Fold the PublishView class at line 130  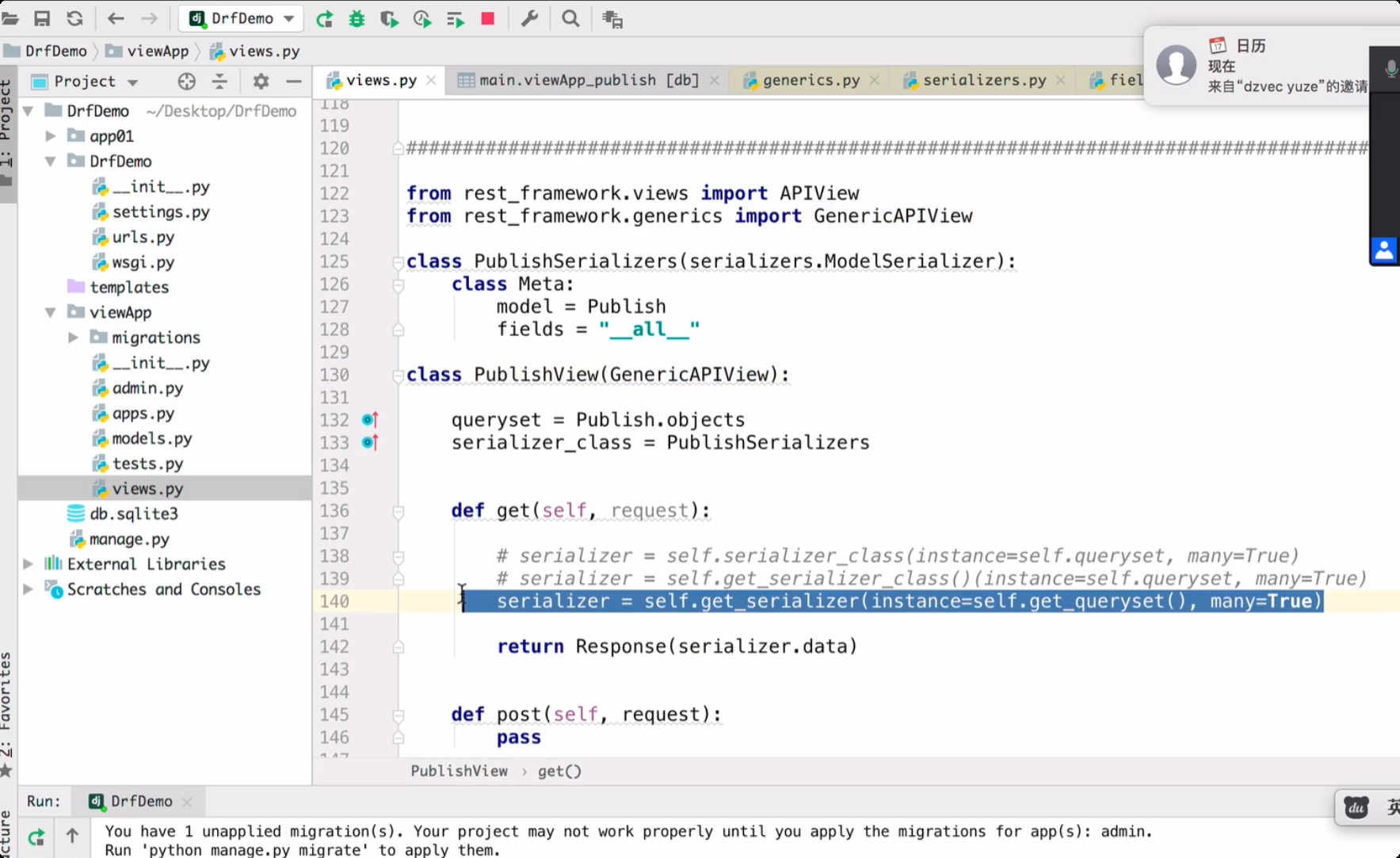point(398,375)
